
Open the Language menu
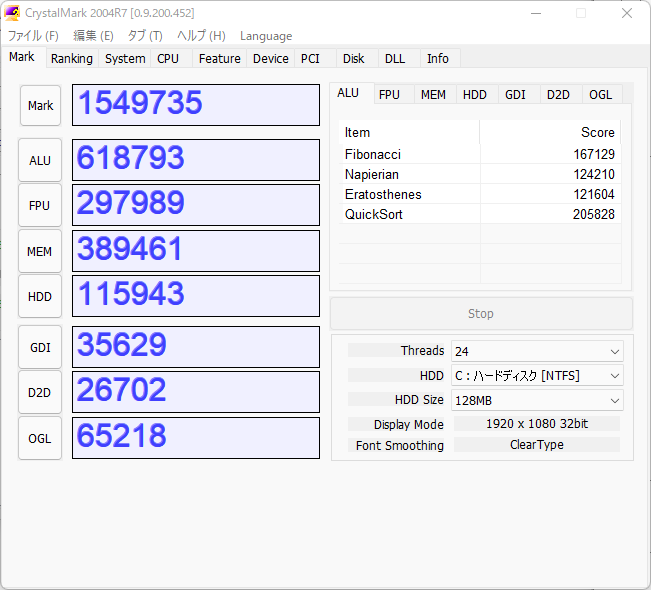click(x=266, y=36)
